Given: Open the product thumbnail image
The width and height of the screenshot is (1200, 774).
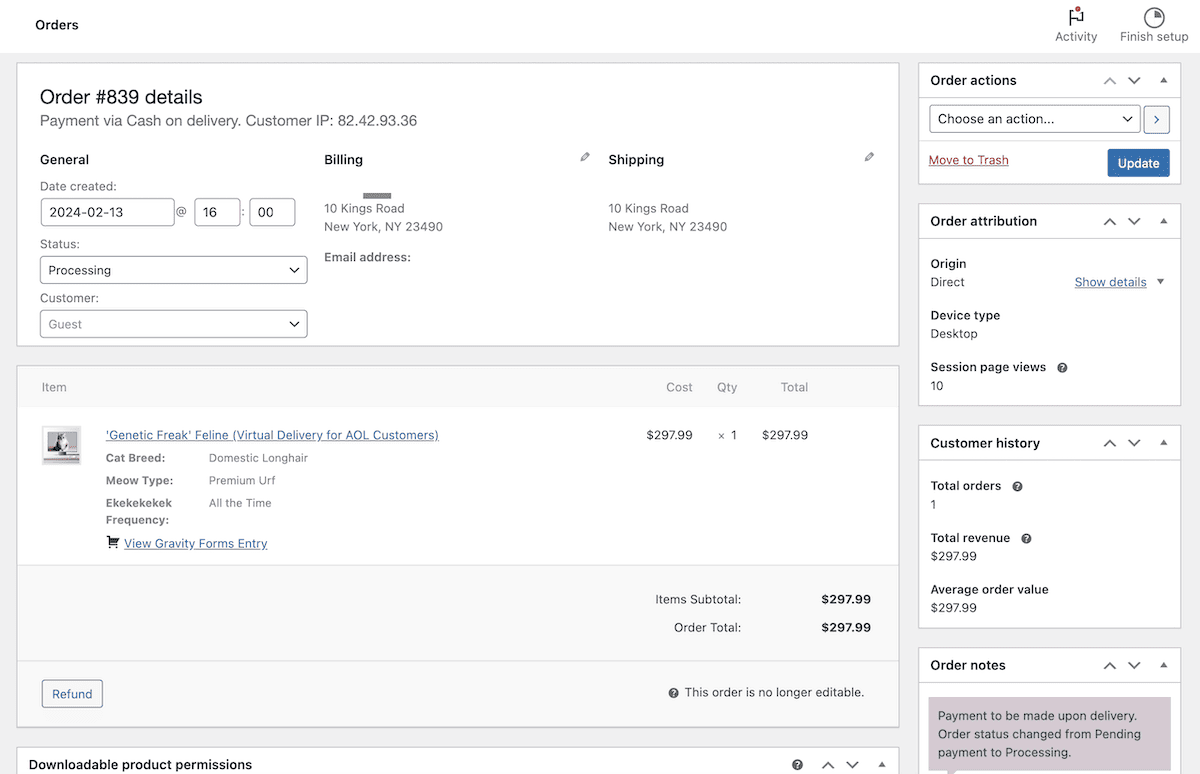Looking at the screenshot, I should (x=61, y=445).
